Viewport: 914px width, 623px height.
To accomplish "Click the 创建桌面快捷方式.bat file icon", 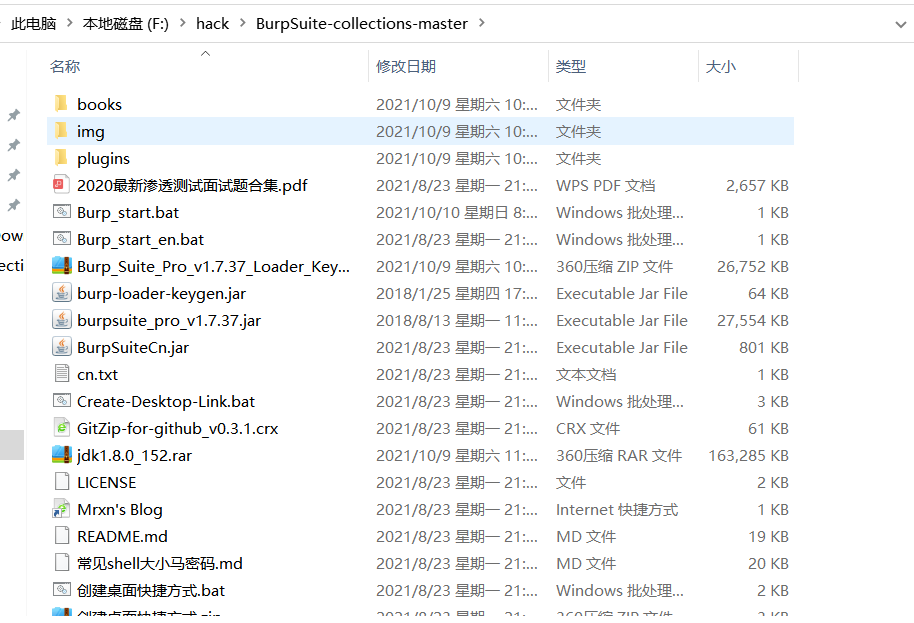I will click(61, 589).
